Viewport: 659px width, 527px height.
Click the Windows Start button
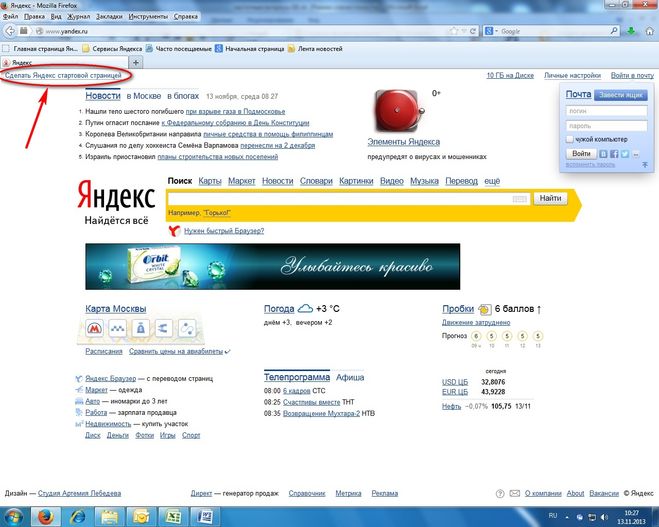[13, 516]
